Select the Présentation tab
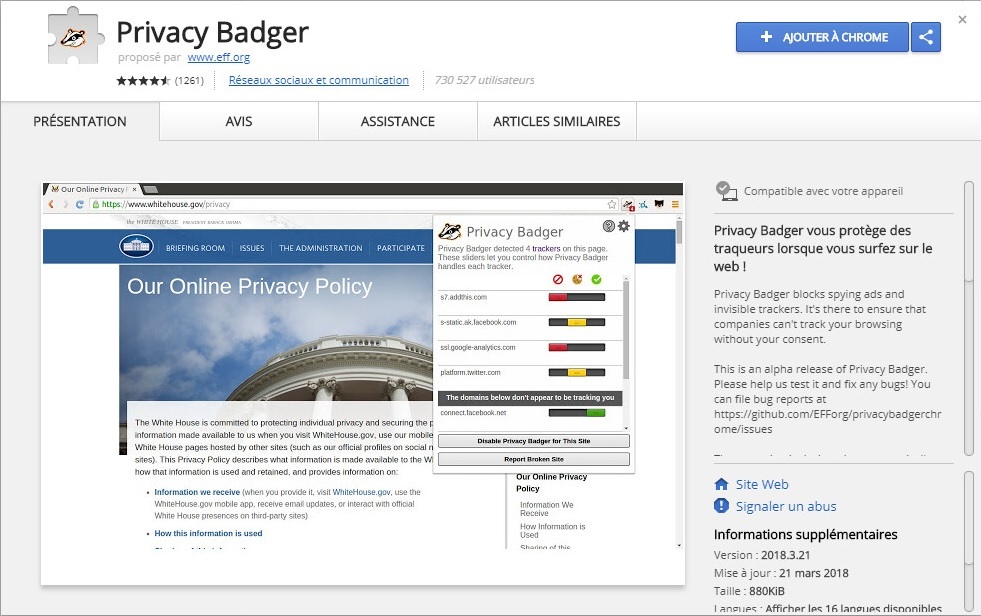 (x=80, y=121)
